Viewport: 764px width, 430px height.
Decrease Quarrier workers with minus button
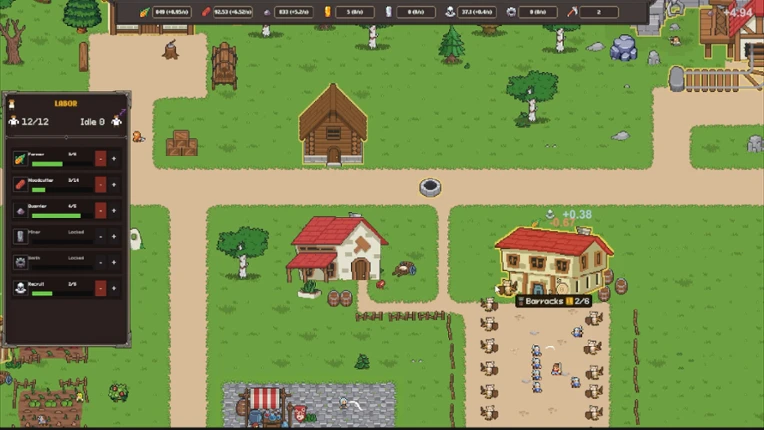pyautogui.click(x=100, y=210)
